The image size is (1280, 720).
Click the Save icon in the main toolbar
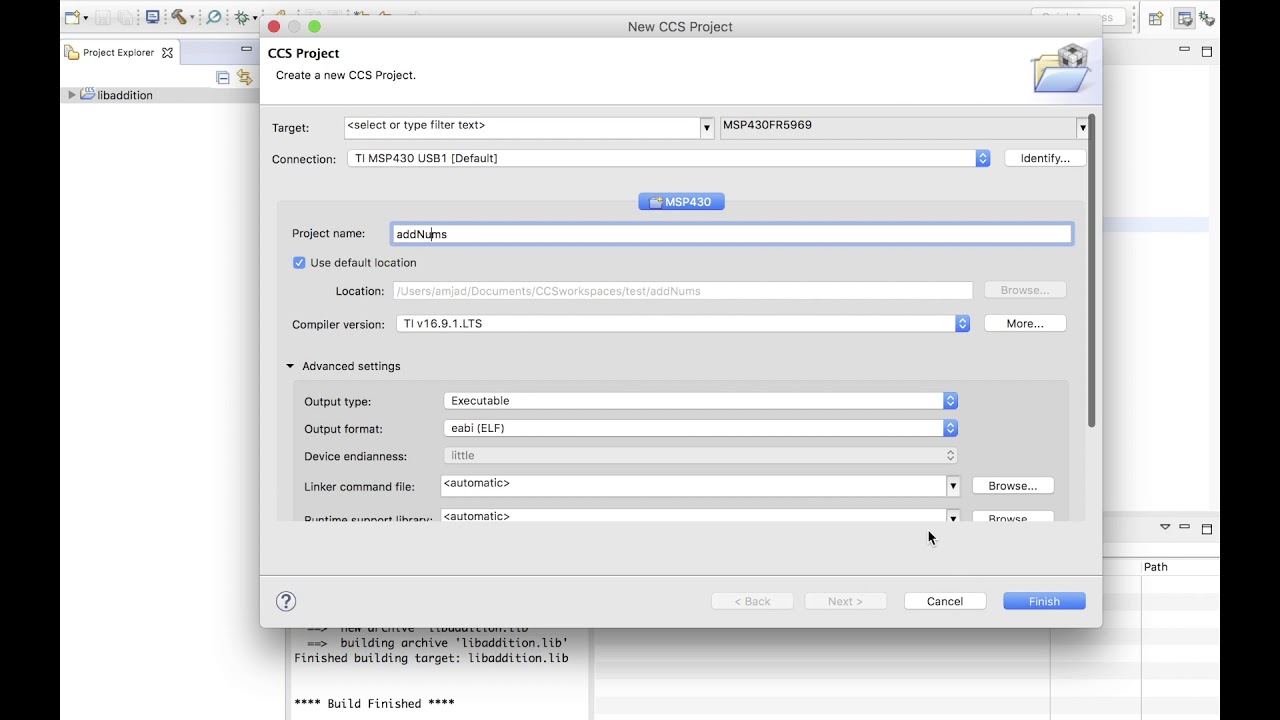coord(103,17)
